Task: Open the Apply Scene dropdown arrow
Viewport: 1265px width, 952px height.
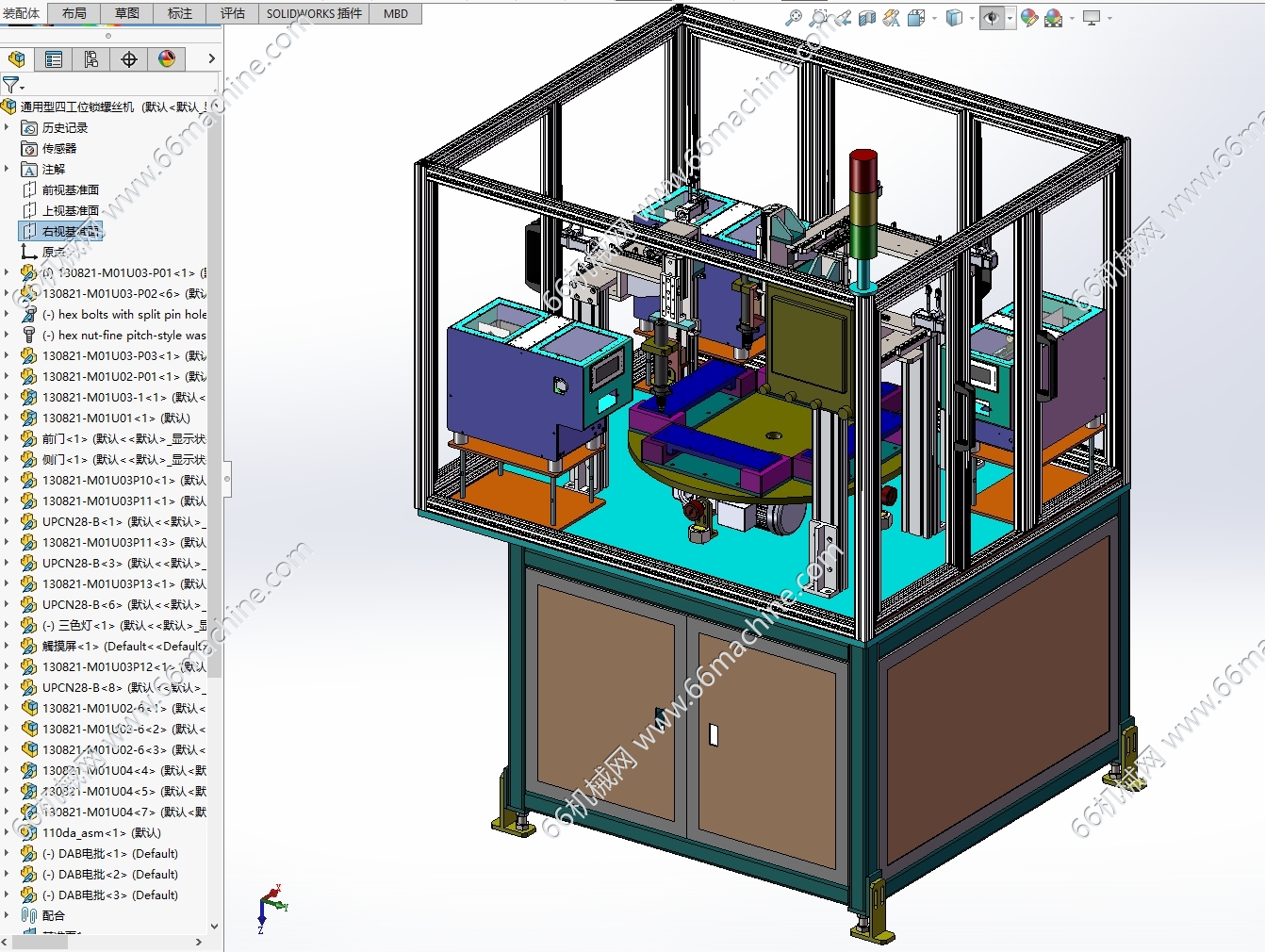Action: click(x=1072, y=18)
